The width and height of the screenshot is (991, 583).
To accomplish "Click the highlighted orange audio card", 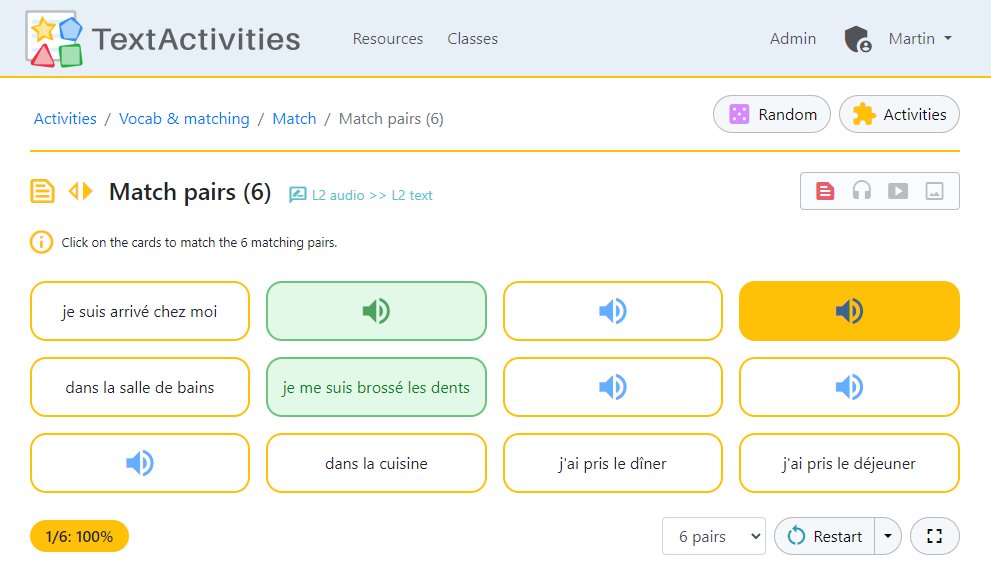I will [x=849, y=311].
